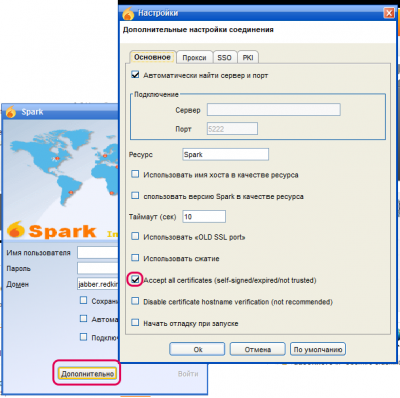Toggle the Сохран... checkbox in Spark login window
Screen dimensions: 400x398
pyautogui.click(x=83, y=300)
